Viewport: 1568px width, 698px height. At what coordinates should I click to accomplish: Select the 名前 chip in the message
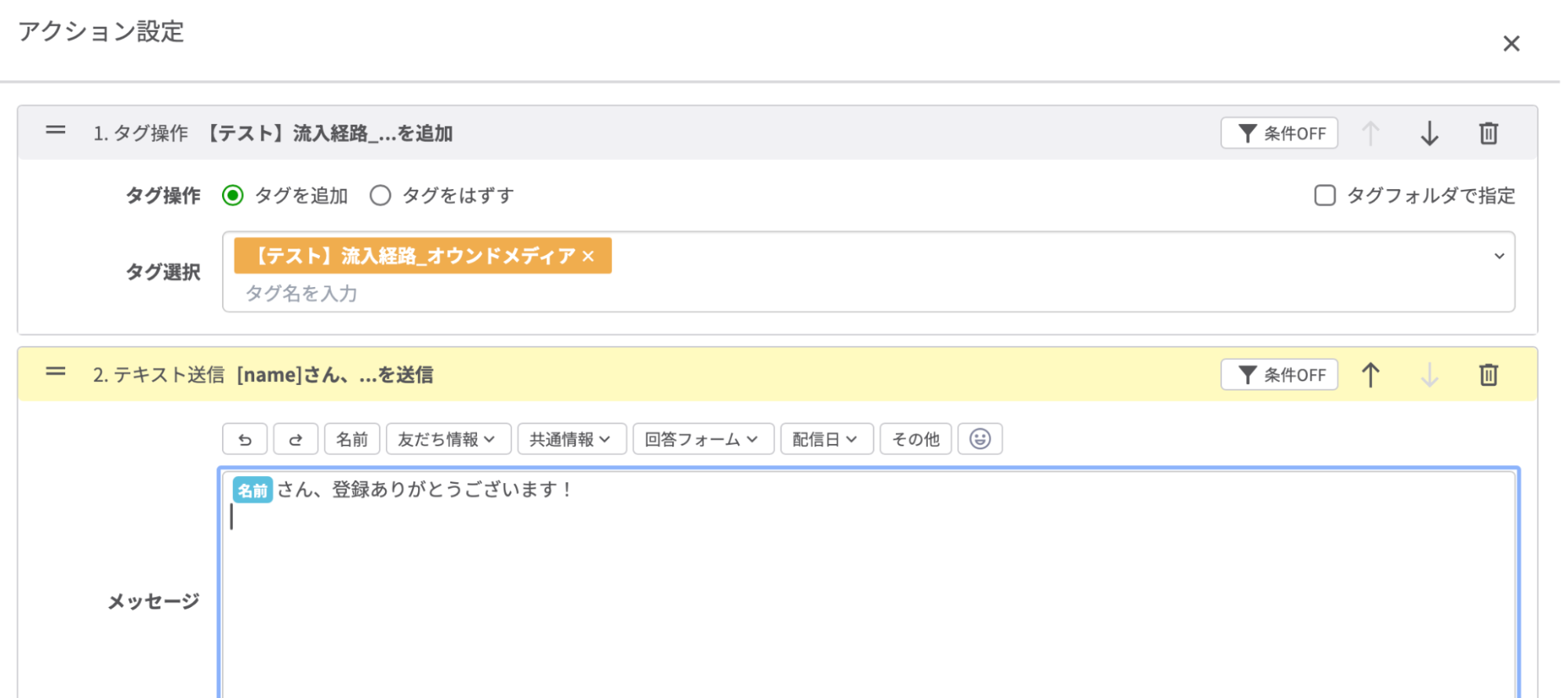(253, 490)
